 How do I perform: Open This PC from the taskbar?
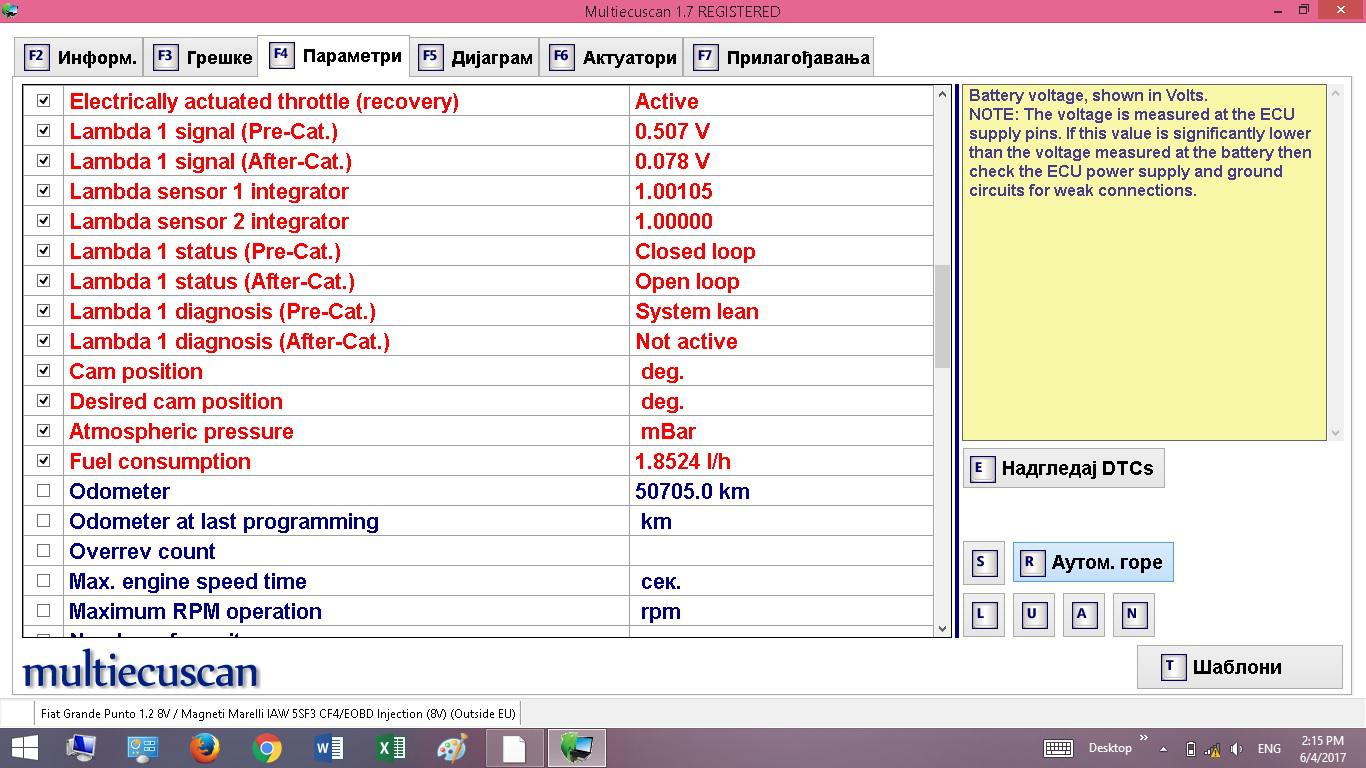[x=81, y=748]
